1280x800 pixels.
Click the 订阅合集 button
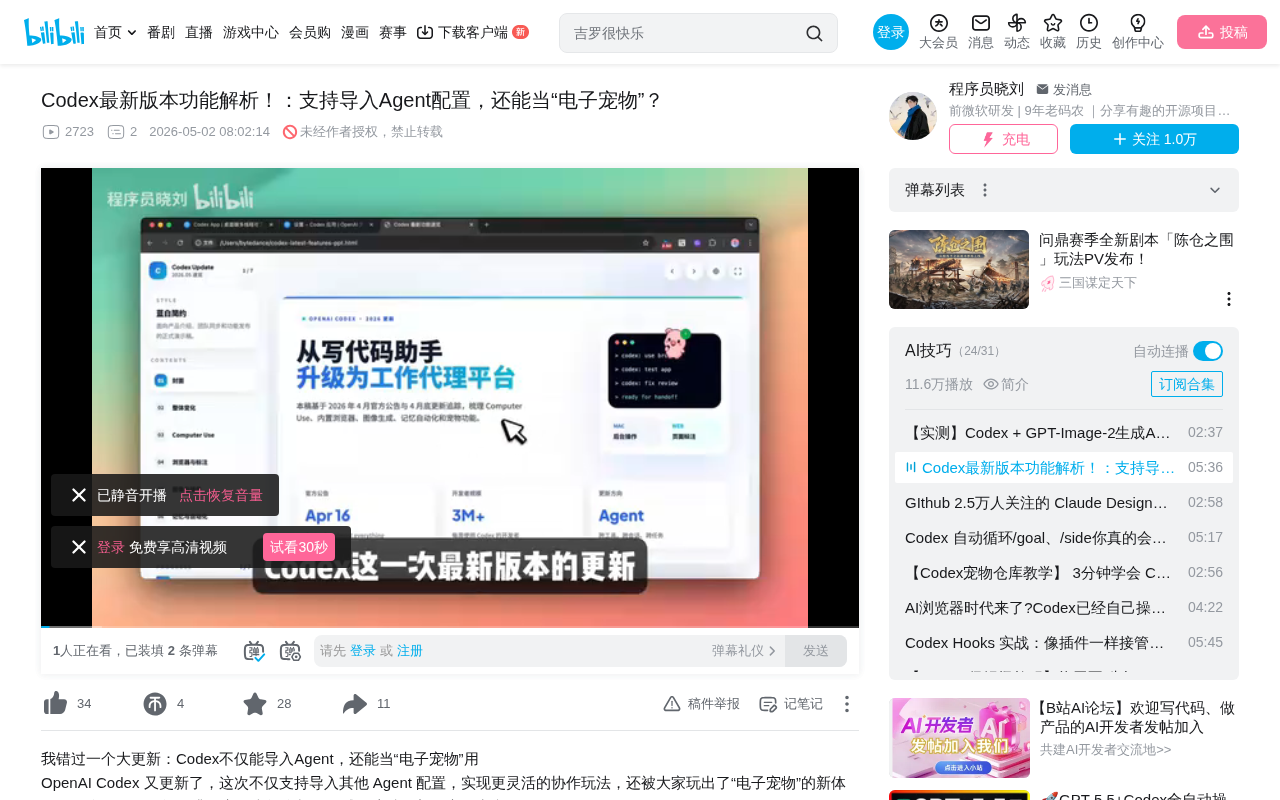click(x=1187, y=384)
